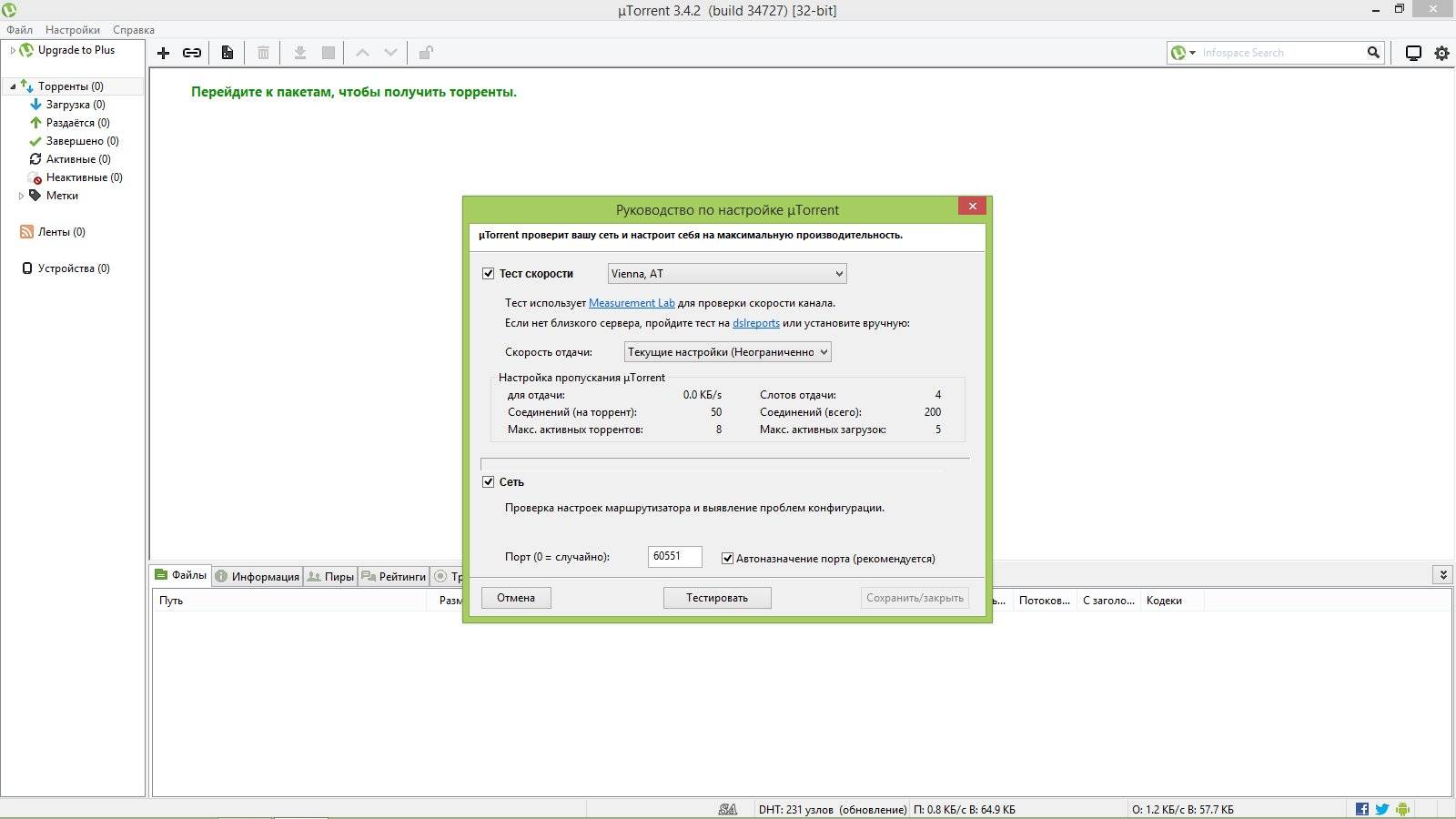
Task: Open the dslreports link
Action: [756, 323]
